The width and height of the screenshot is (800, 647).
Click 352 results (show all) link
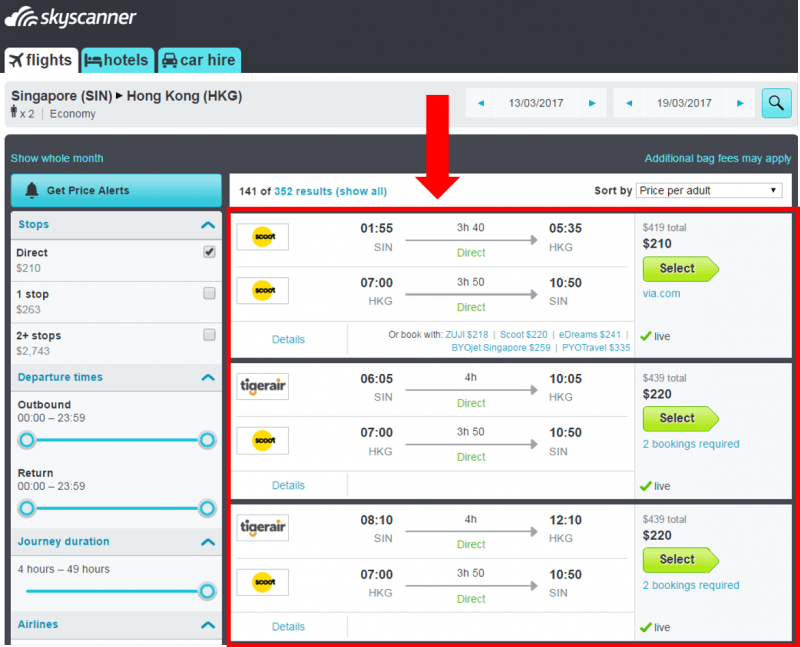pyautogui.click(x=331, y=191)
